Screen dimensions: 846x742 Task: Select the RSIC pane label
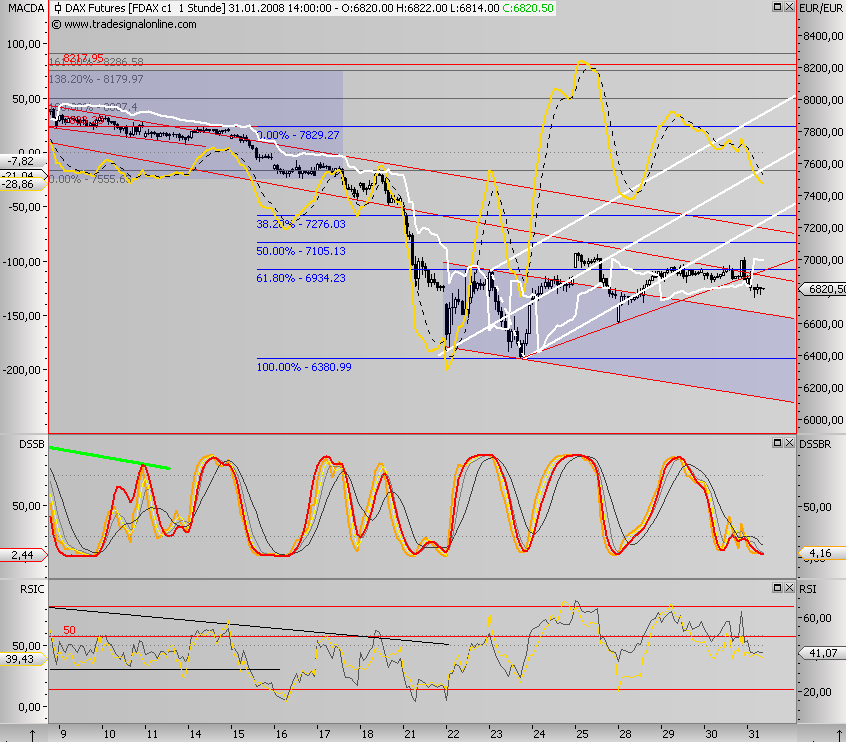(x=32, y=589)
